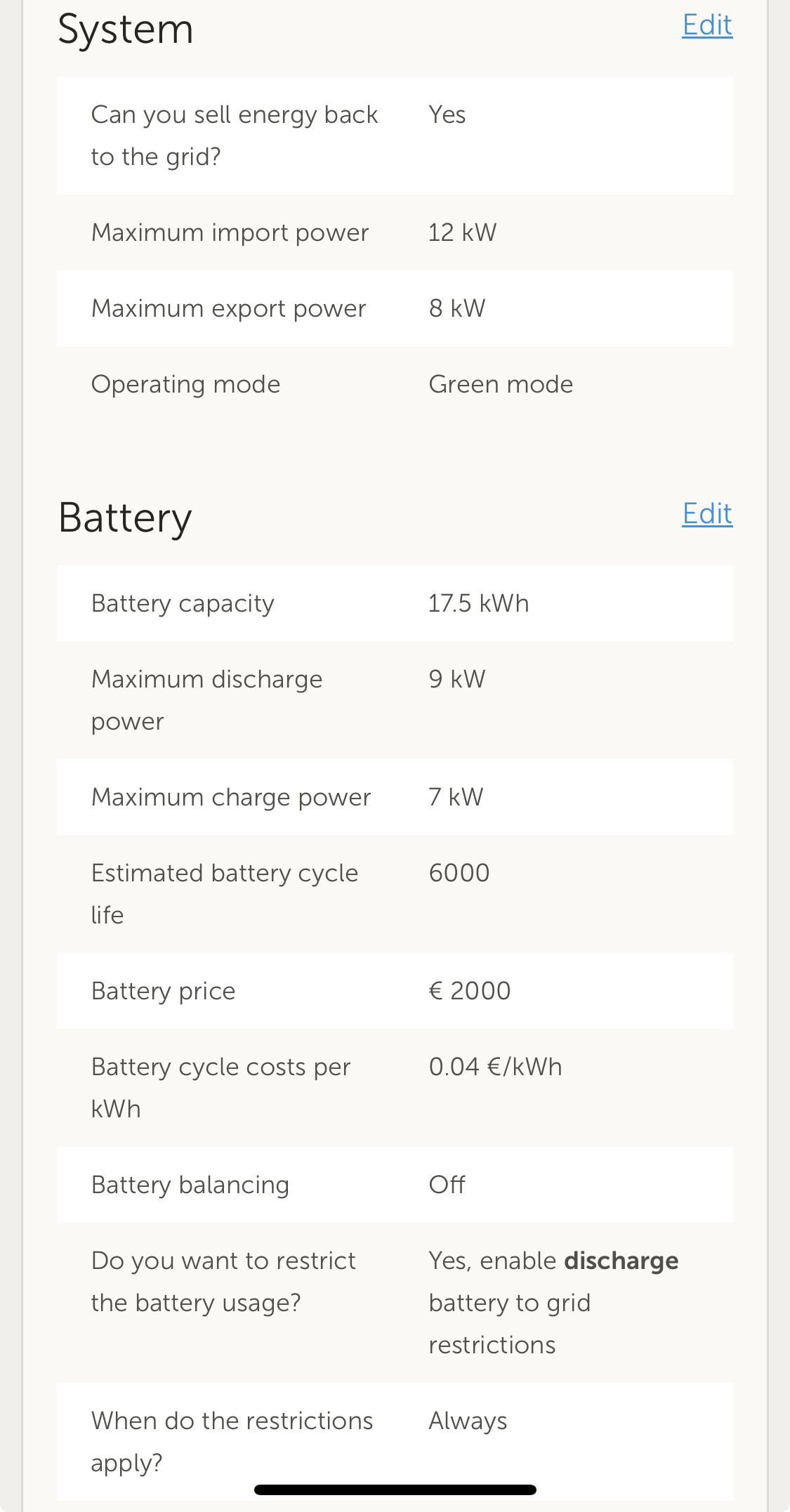
Task: Tap the Maximum import power row
Action: [395, 232]
